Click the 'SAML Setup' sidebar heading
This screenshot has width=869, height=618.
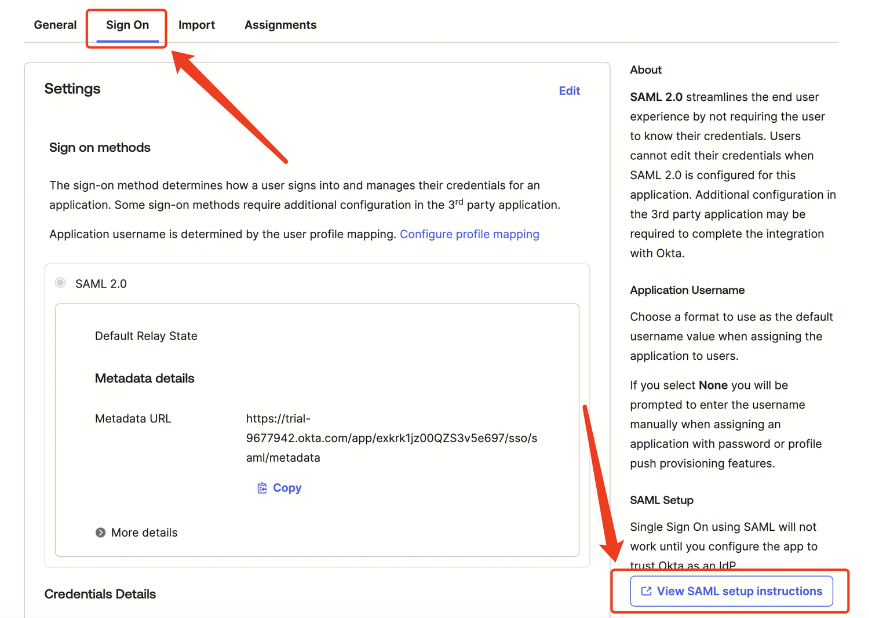[662, 500]
